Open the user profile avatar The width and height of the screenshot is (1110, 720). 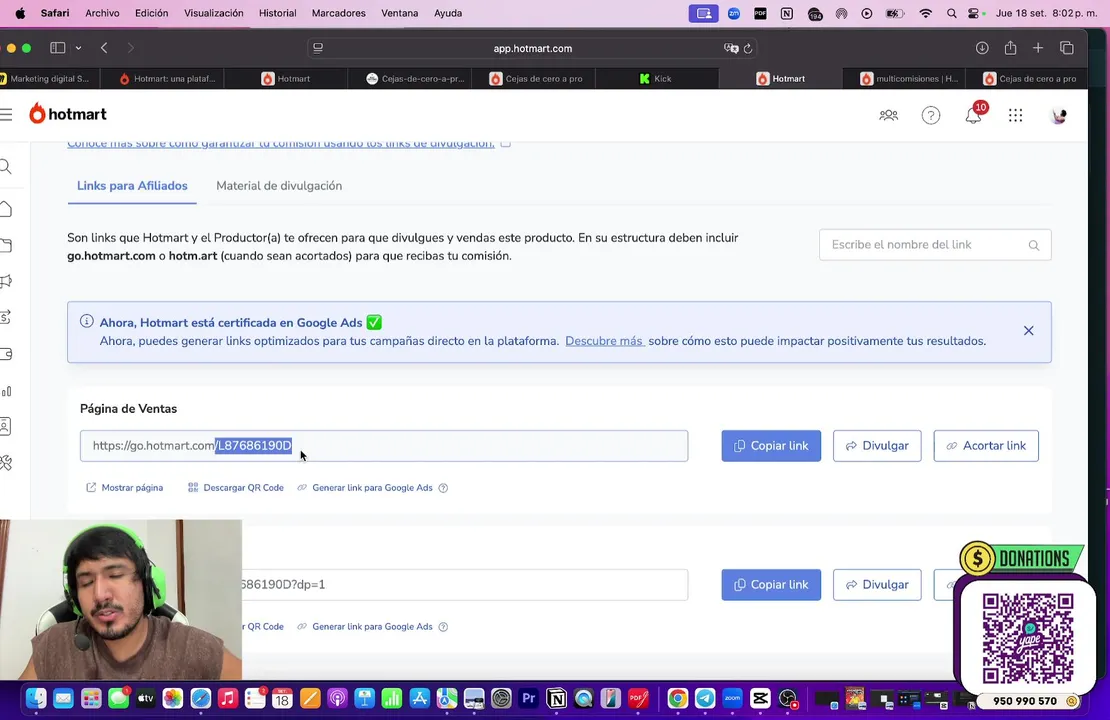(1058, 115)
